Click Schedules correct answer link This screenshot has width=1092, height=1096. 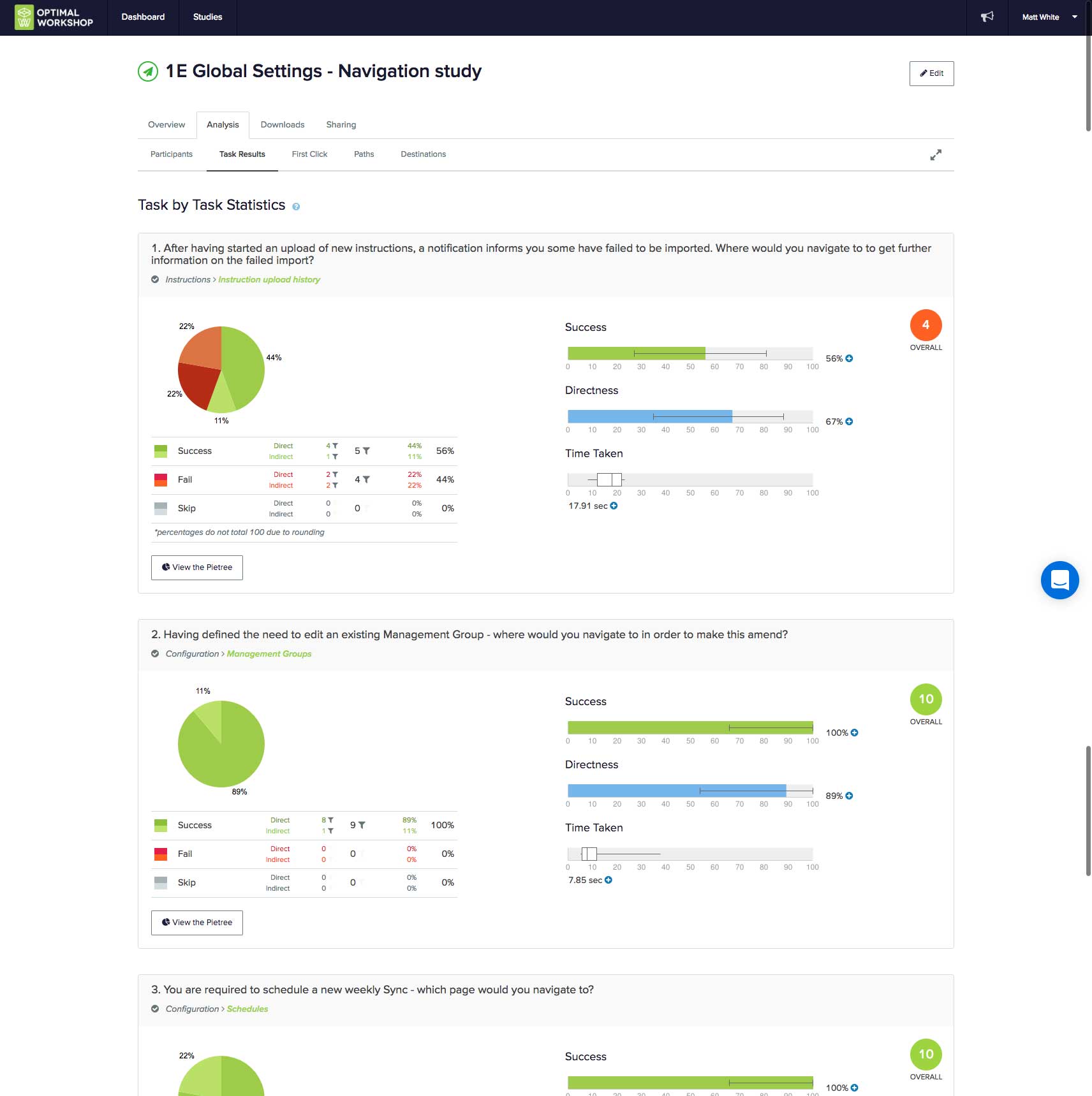click(x=247, y=1009)
